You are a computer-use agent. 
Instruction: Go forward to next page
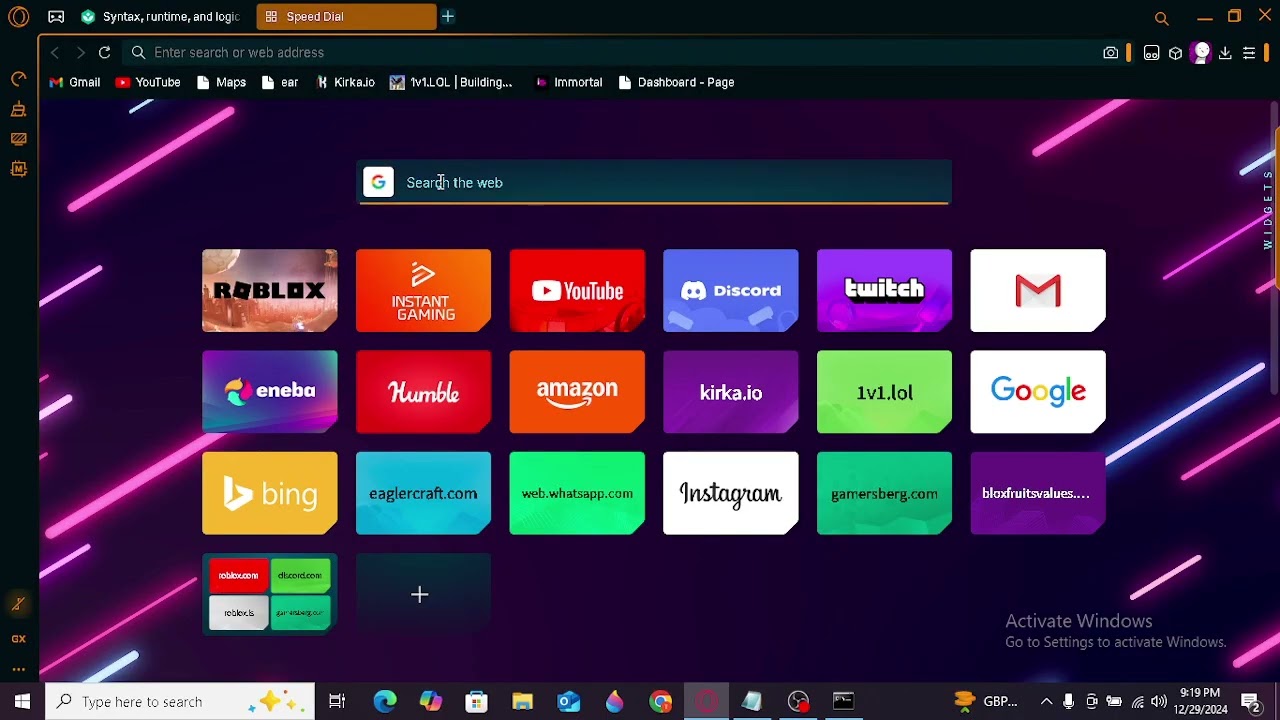pos(80,52)
